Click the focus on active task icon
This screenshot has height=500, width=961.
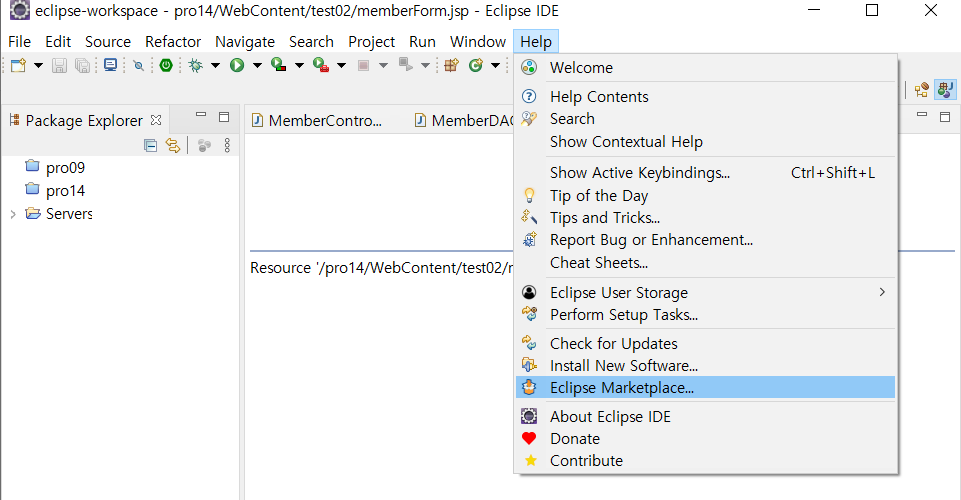click(x=204, y=145)
